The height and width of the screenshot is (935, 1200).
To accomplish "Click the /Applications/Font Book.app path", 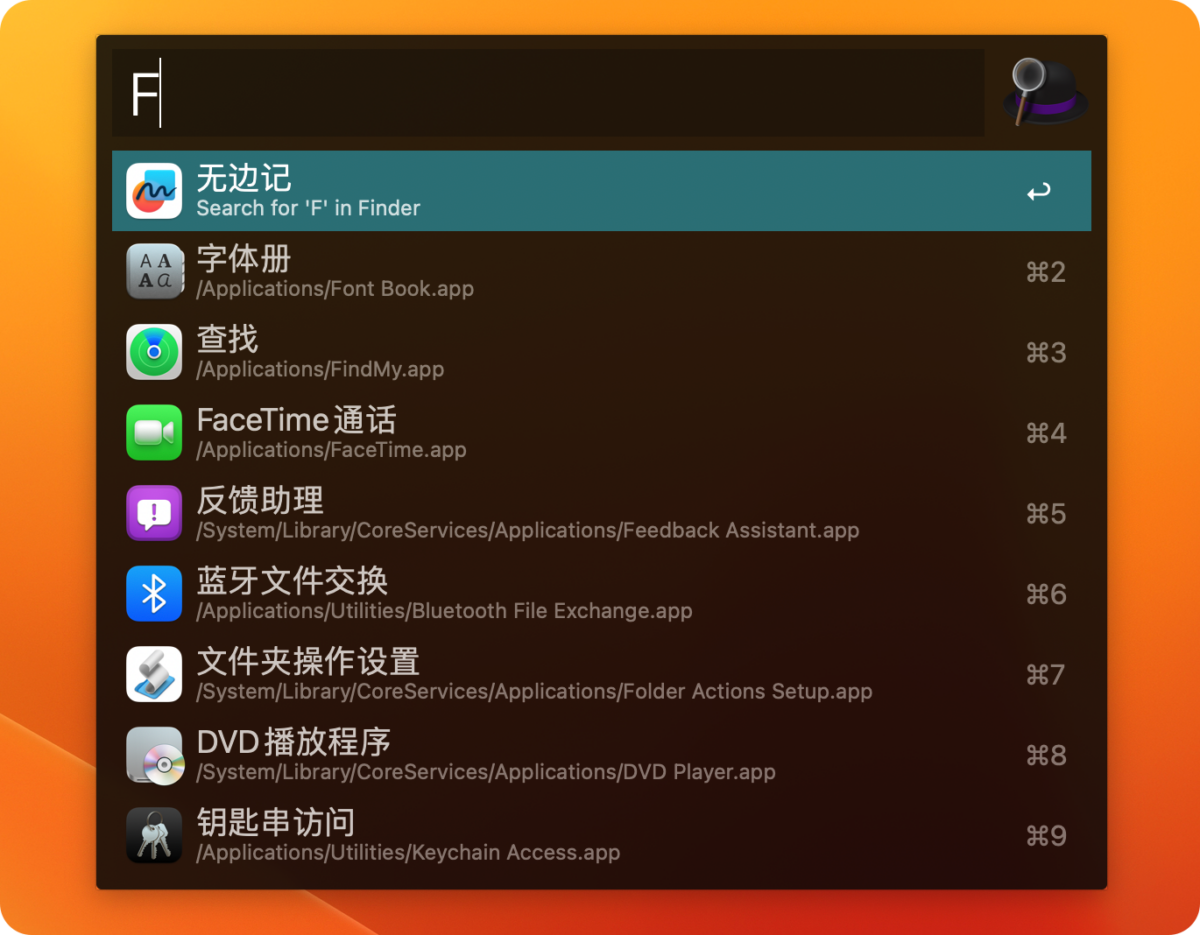I will point(335,289).
